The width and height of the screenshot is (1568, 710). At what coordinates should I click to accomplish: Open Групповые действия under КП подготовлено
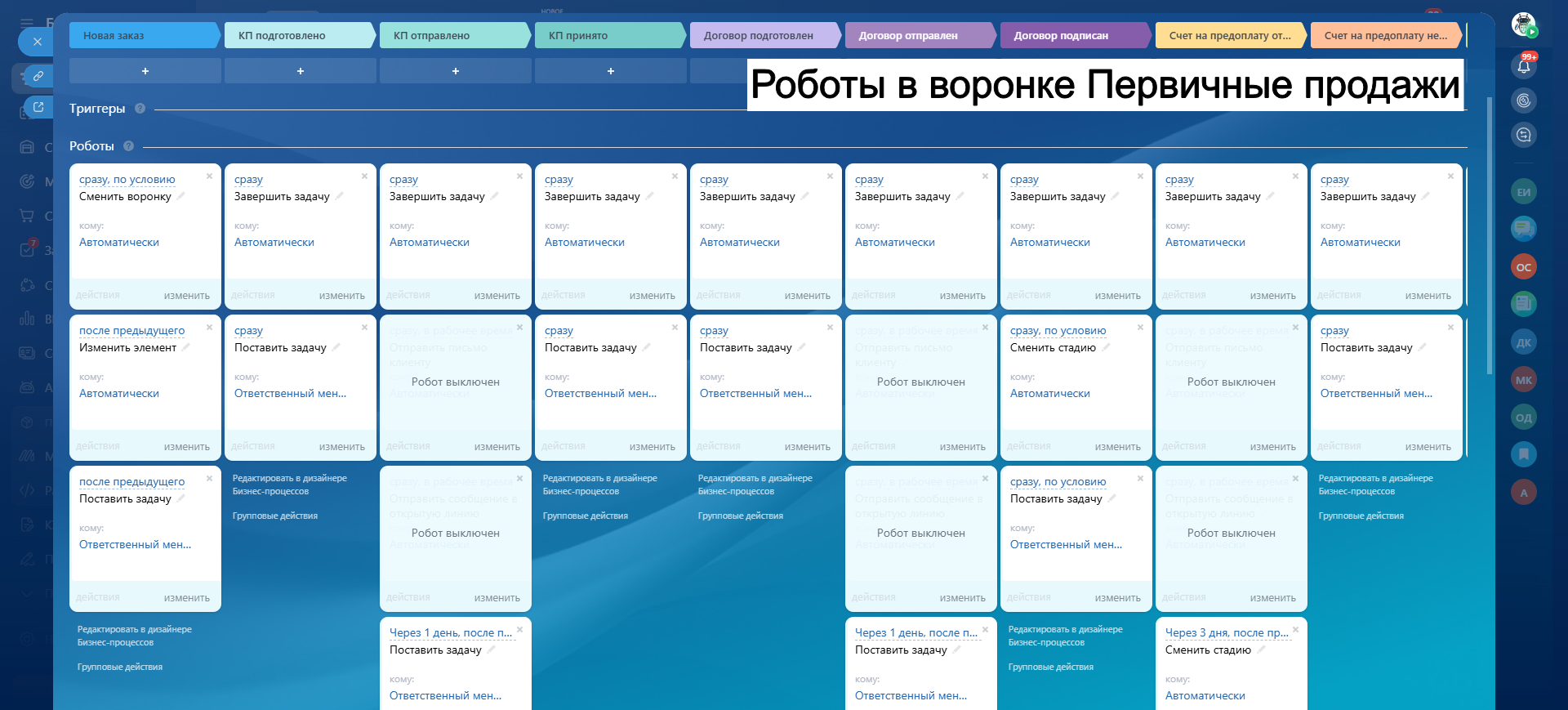coord(275,516)
